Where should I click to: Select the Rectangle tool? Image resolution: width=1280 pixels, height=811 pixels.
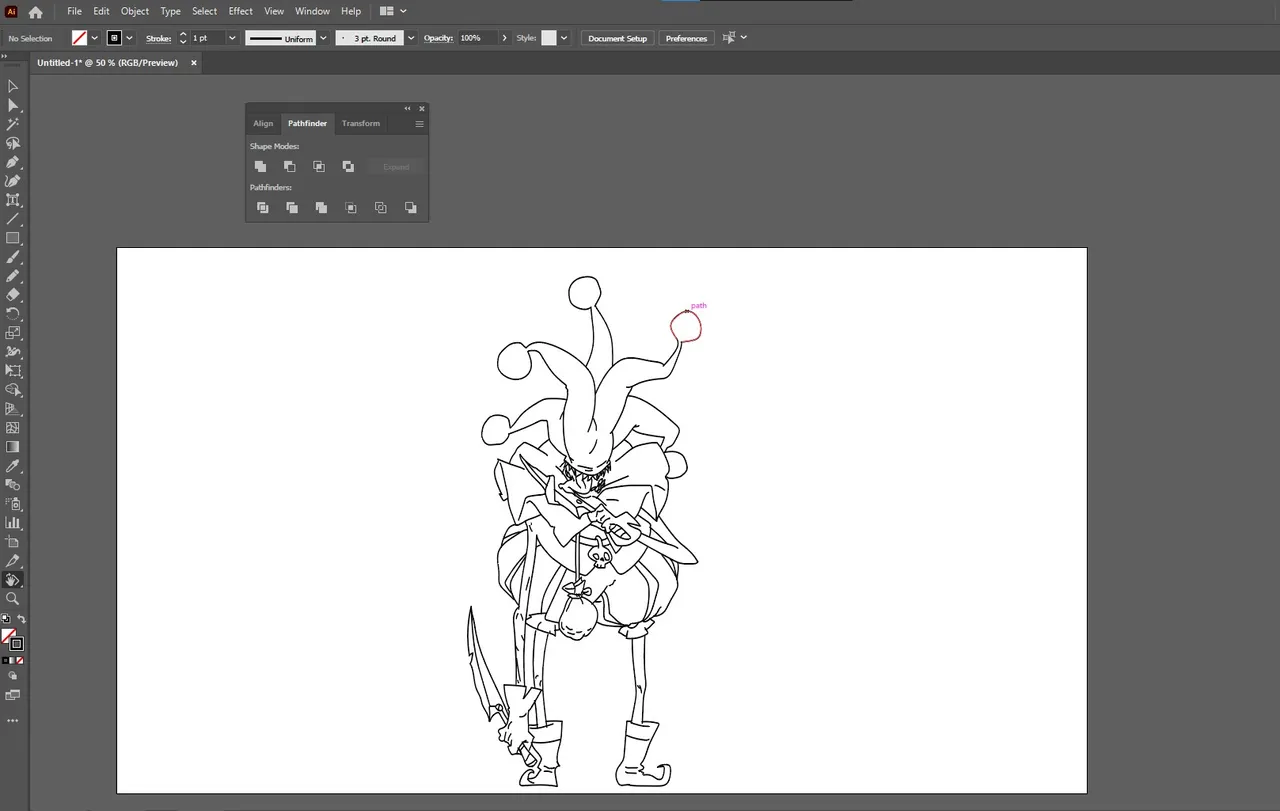[x=13, y=238]
